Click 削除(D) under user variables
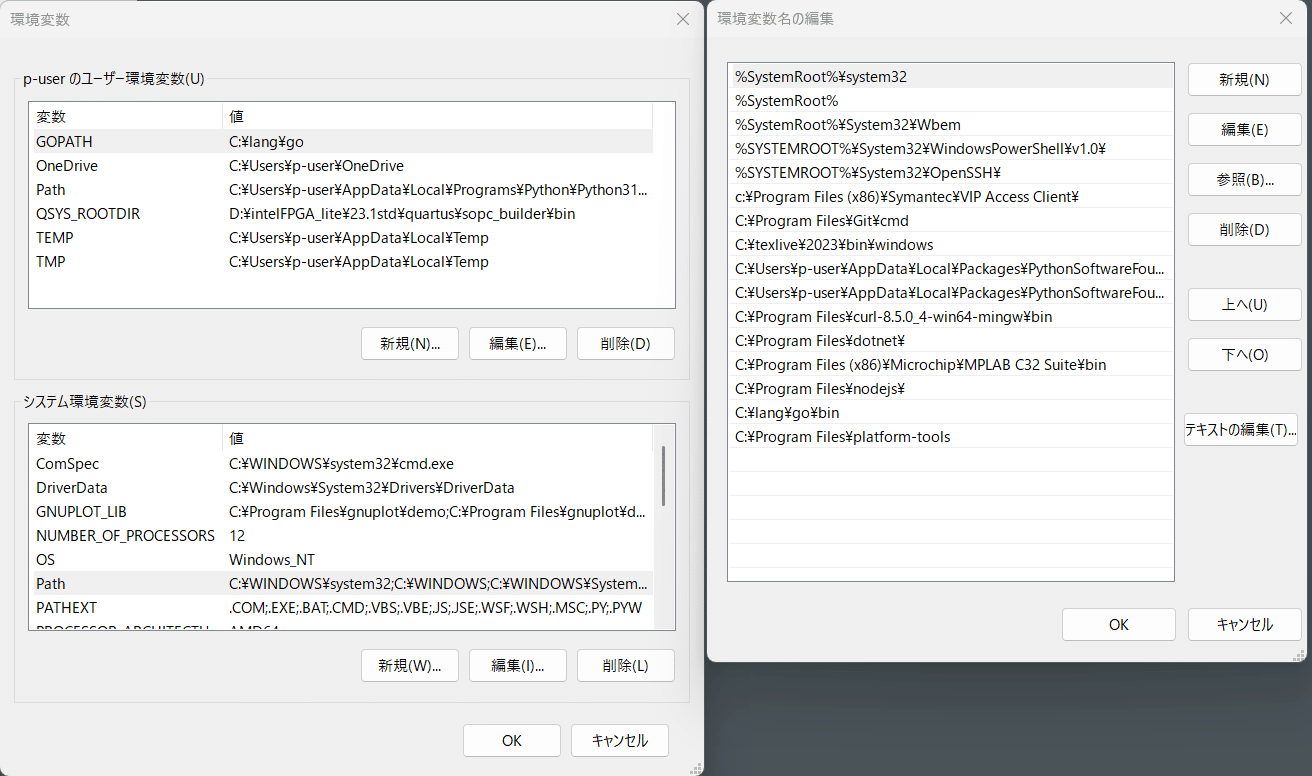The image size is (1312, 776). [x=626, y=344]
